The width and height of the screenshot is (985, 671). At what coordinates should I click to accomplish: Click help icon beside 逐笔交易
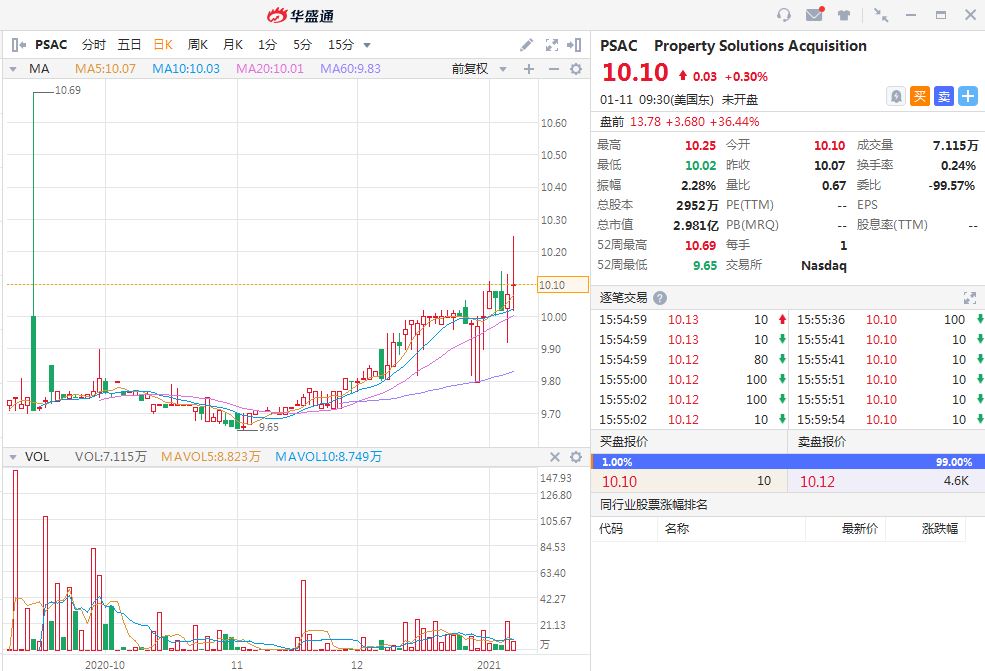point(660,298)
